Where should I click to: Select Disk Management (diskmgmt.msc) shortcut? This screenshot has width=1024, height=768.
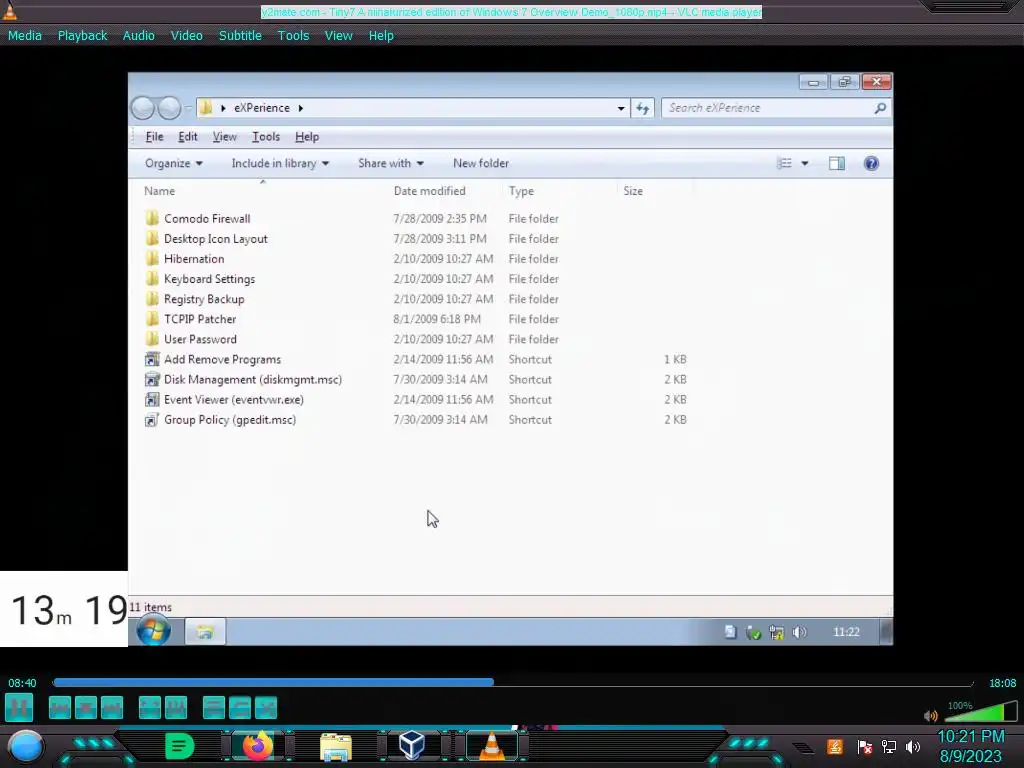[253, 379]
